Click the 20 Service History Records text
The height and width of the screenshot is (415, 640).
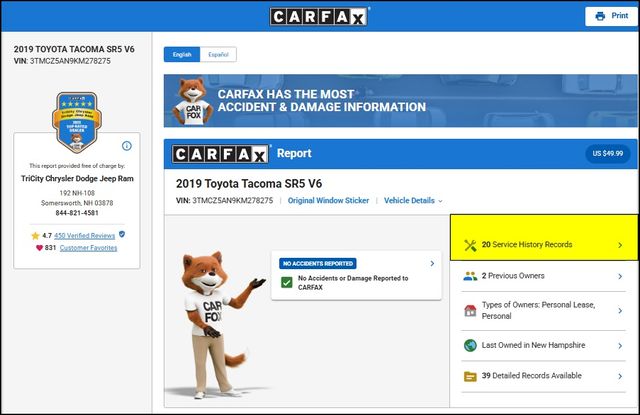point(527,244)
